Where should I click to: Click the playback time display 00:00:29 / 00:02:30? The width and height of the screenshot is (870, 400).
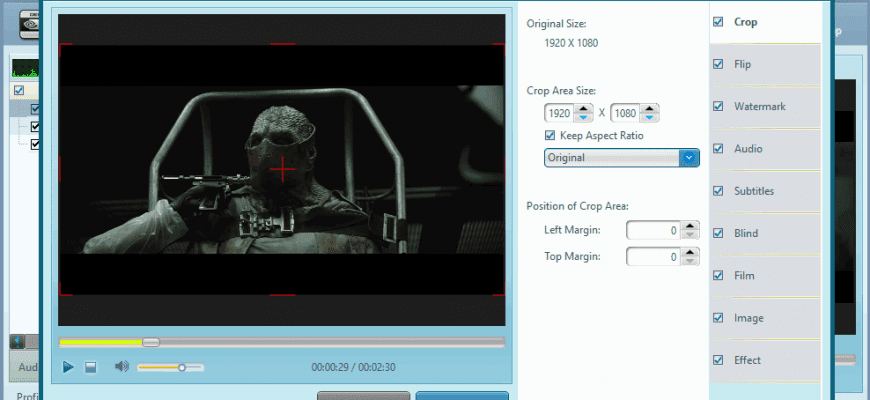tap(353, 367)
